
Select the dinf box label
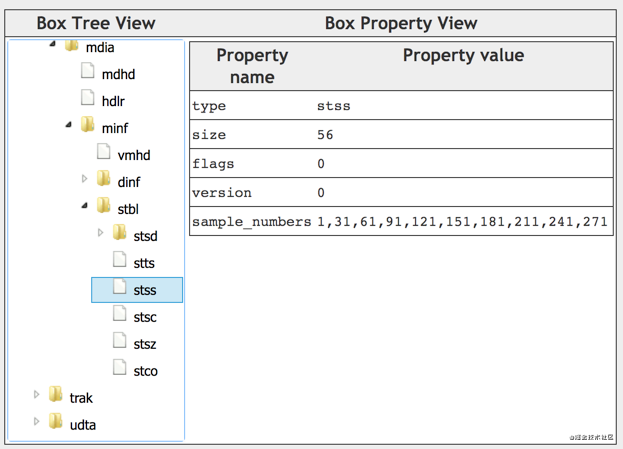click(x=129, y=182)
